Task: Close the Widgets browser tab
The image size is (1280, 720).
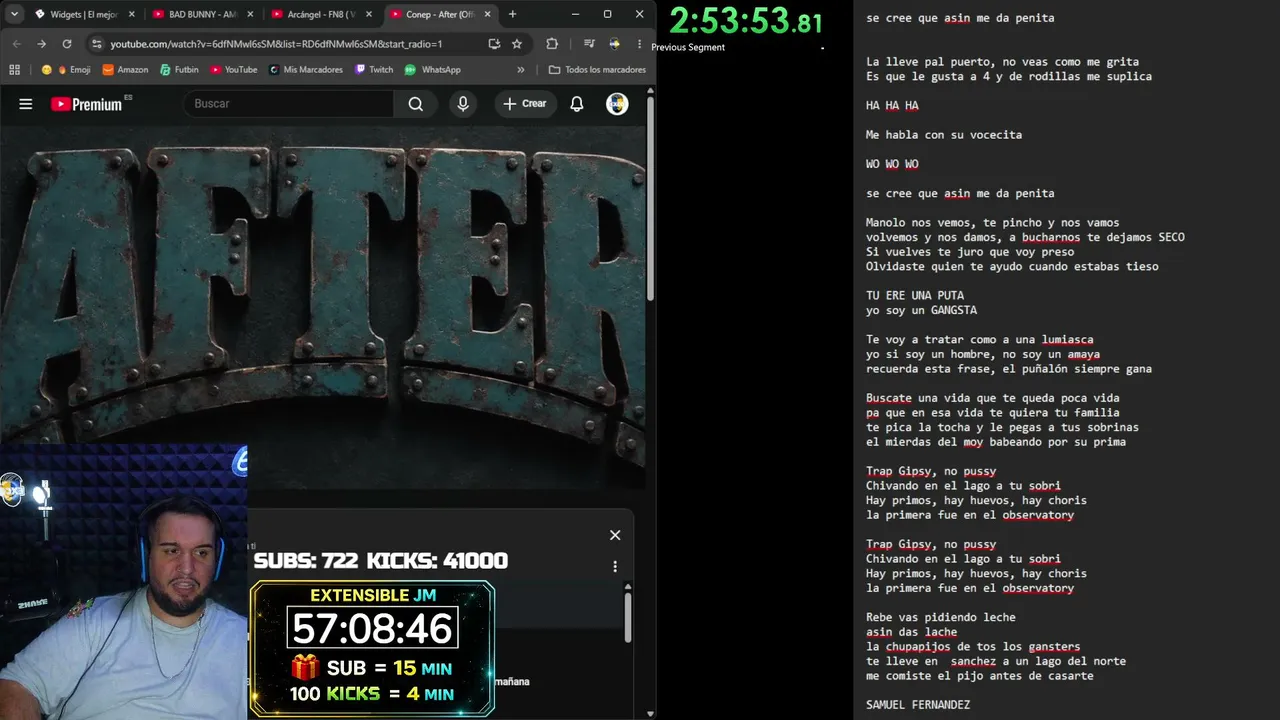Action: 132,14
